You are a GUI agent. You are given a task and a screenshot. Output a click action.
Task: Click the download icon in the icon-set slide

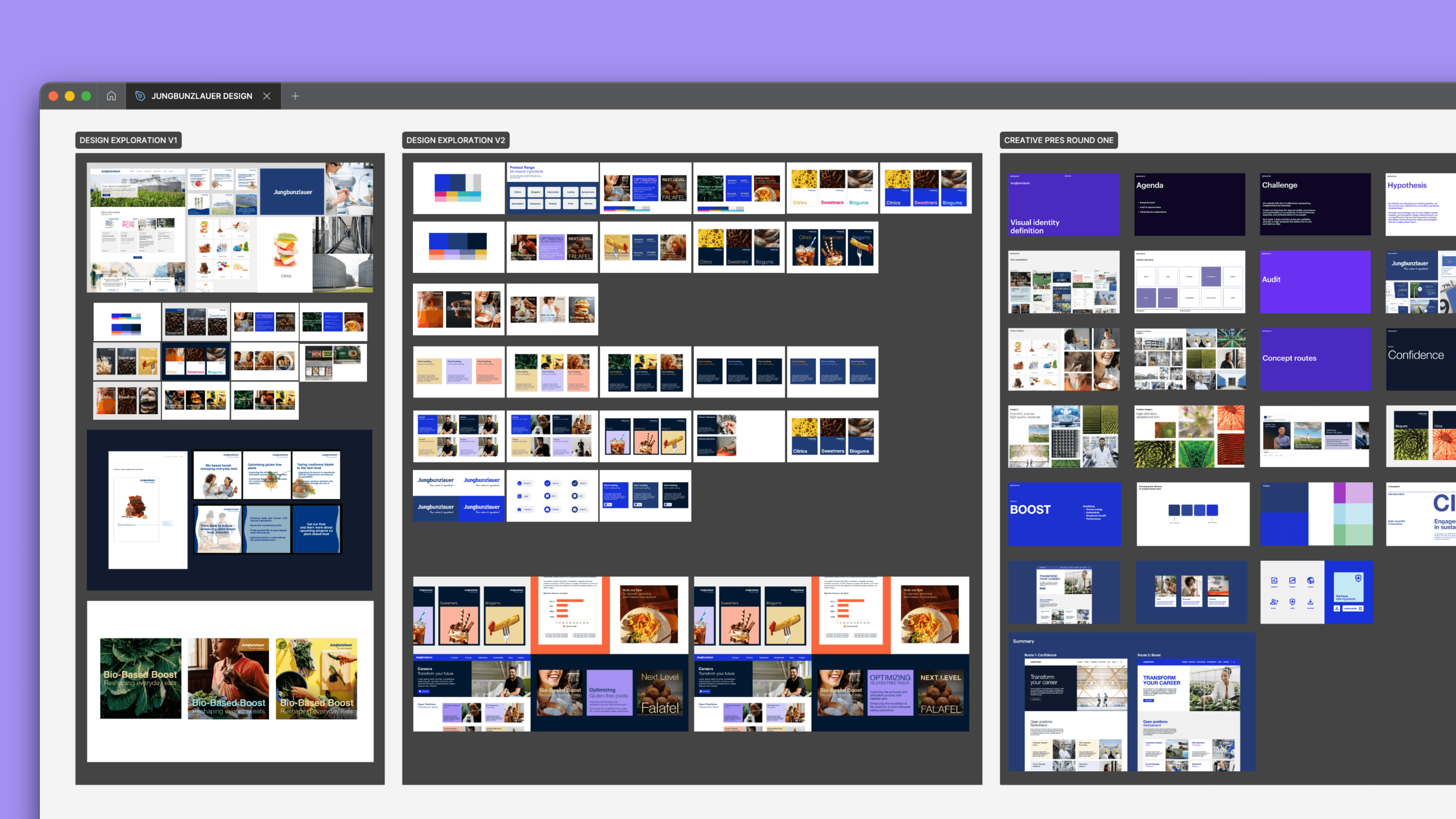(x=1310, y=602)
